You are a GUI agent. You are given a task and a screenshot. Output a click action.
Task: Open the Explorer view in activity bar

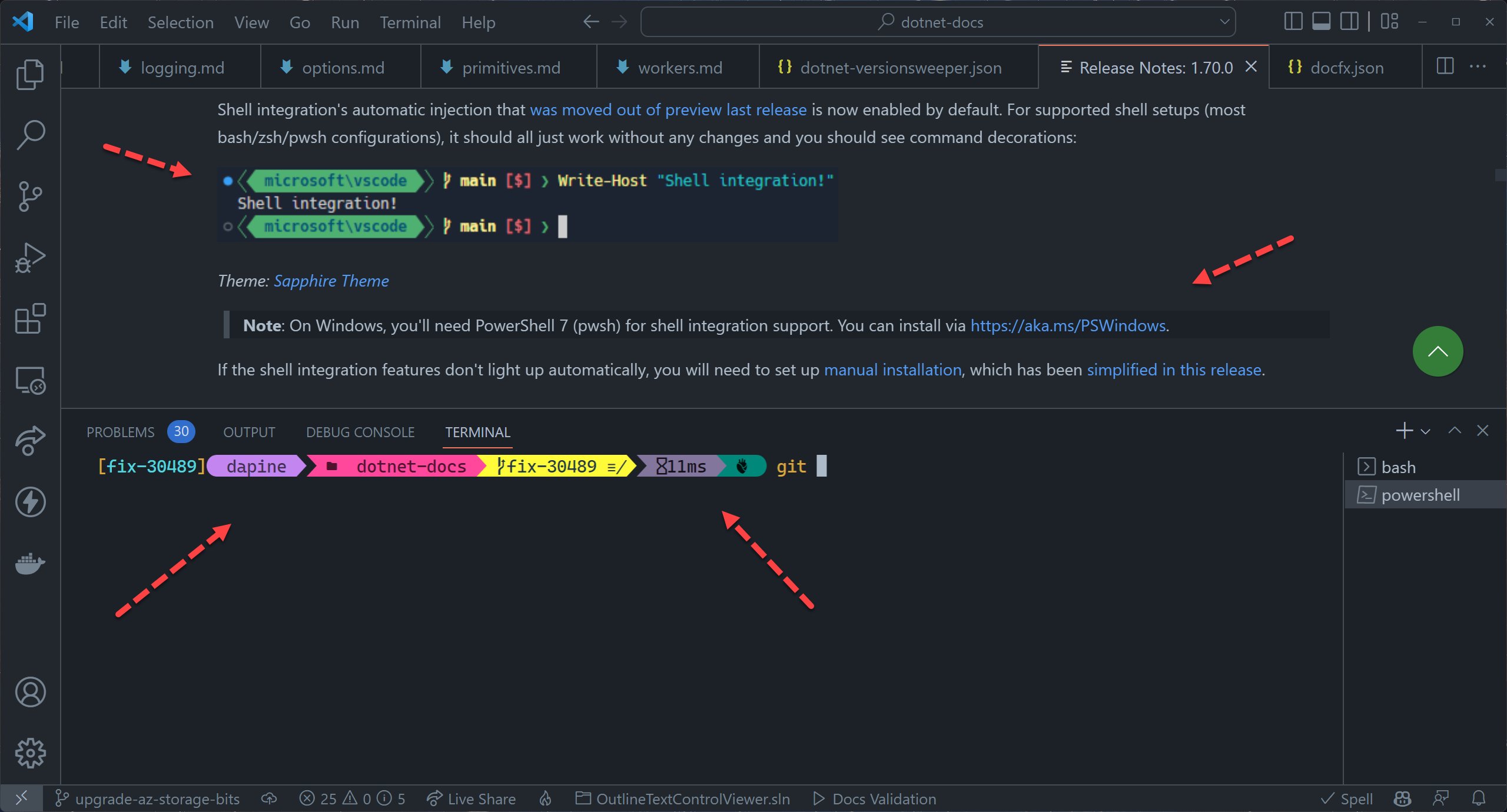tap(30, 74)
